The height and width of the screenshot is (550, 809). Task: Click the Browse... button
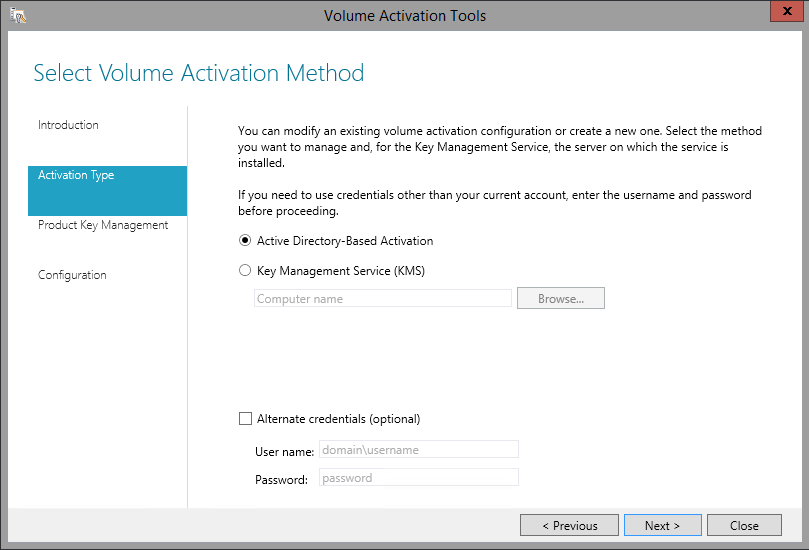point(561,298)
